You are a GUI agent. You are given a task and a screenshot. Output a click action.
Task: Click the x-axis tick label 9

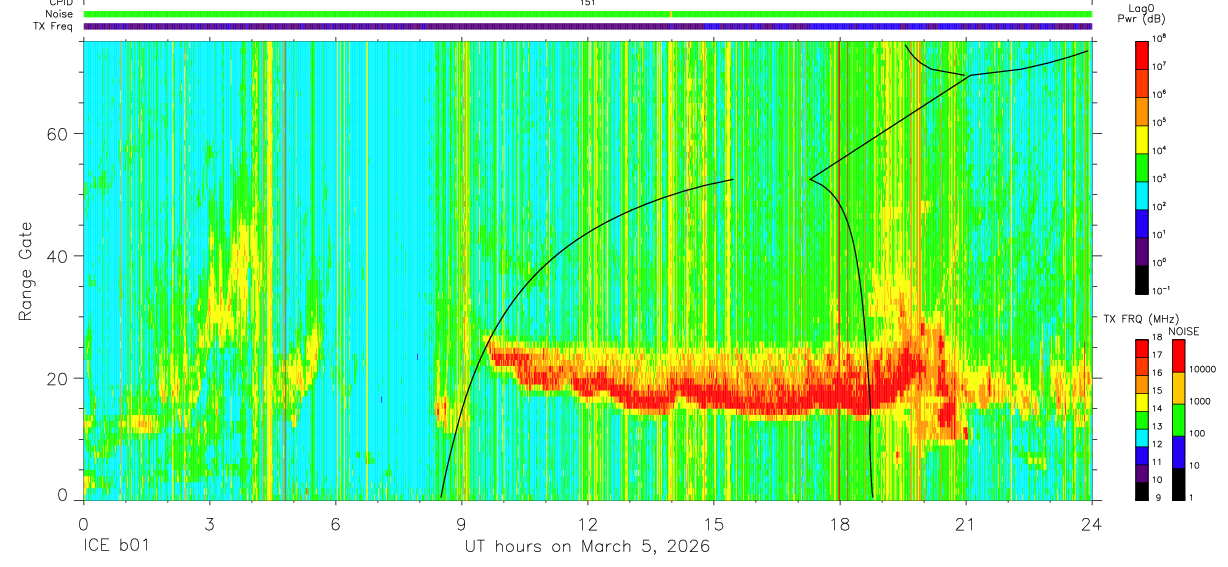point(462,523)
